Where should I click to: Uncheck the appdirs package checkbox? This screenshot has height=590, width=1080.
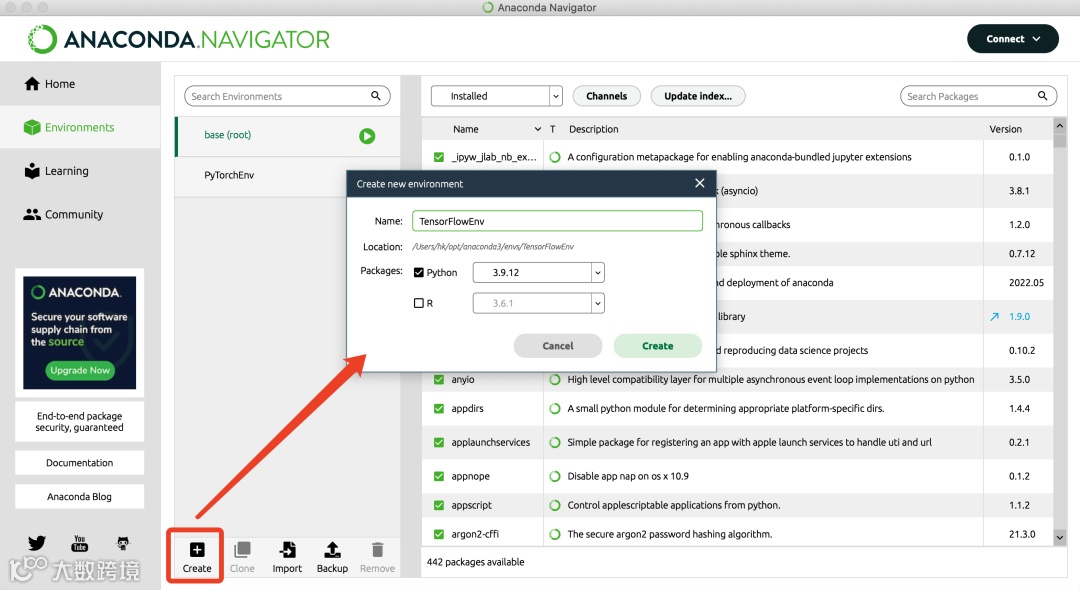click(439, 408)
